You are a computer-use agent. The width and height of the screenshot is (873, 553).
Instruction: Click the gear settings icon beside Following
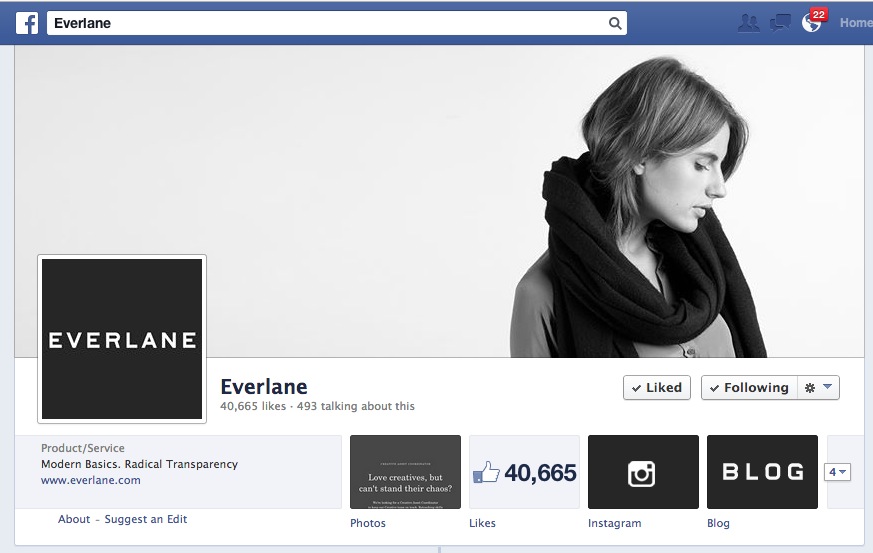click(x=810, y=388)
